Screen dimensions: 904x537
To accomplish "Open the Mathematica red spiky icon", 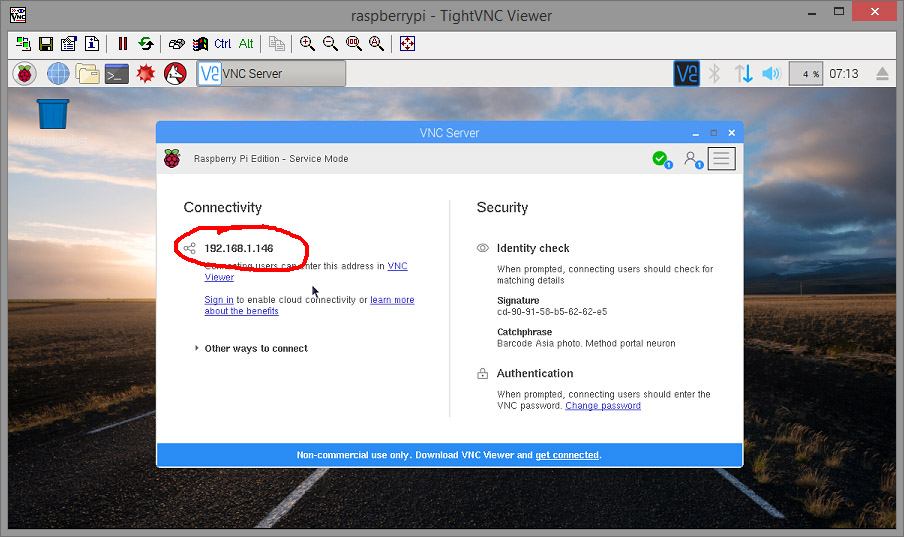I will coord(146,74).
